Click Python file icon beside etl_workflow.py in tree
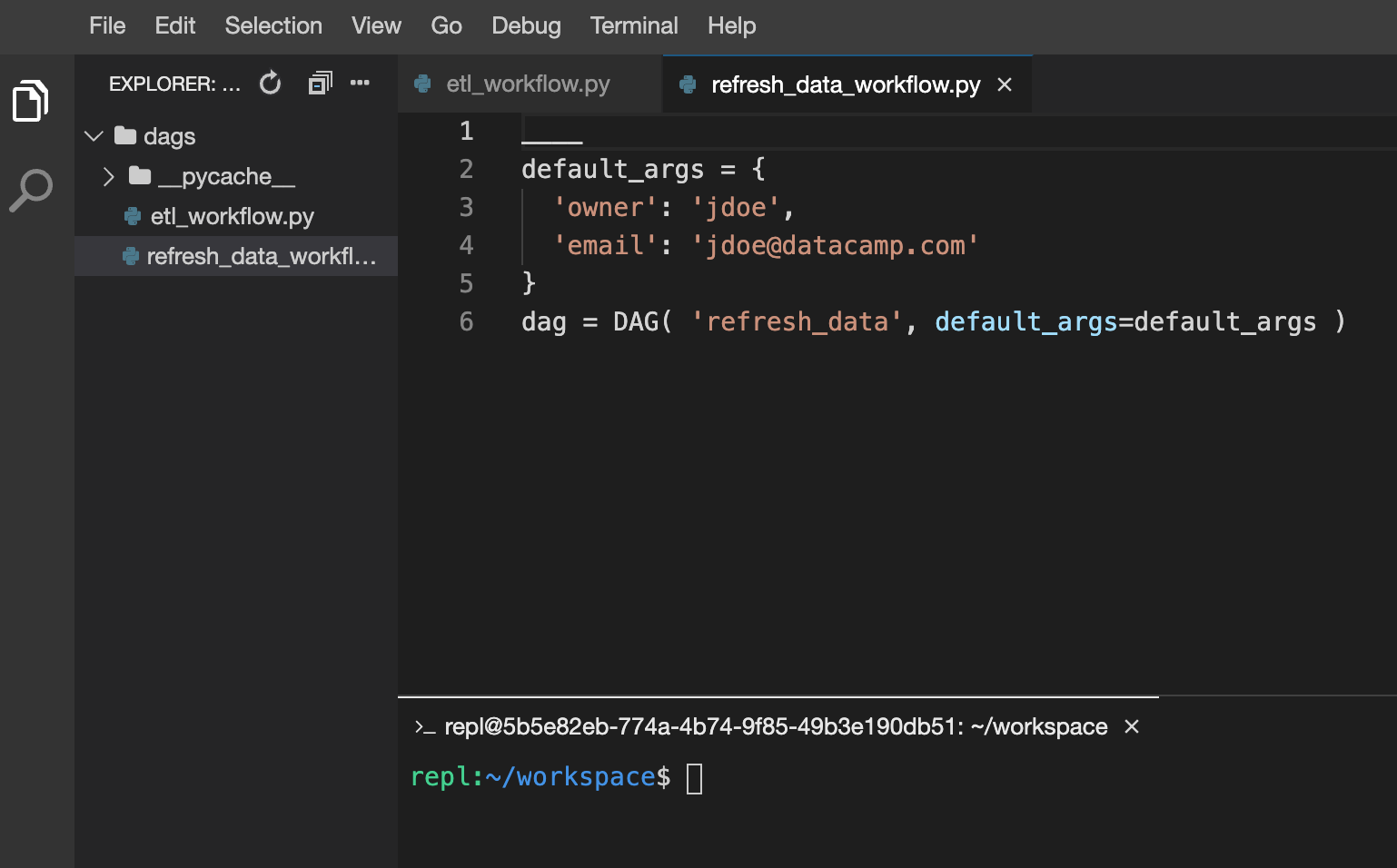Screen dimensions: 1397x868 click(133, 216)
